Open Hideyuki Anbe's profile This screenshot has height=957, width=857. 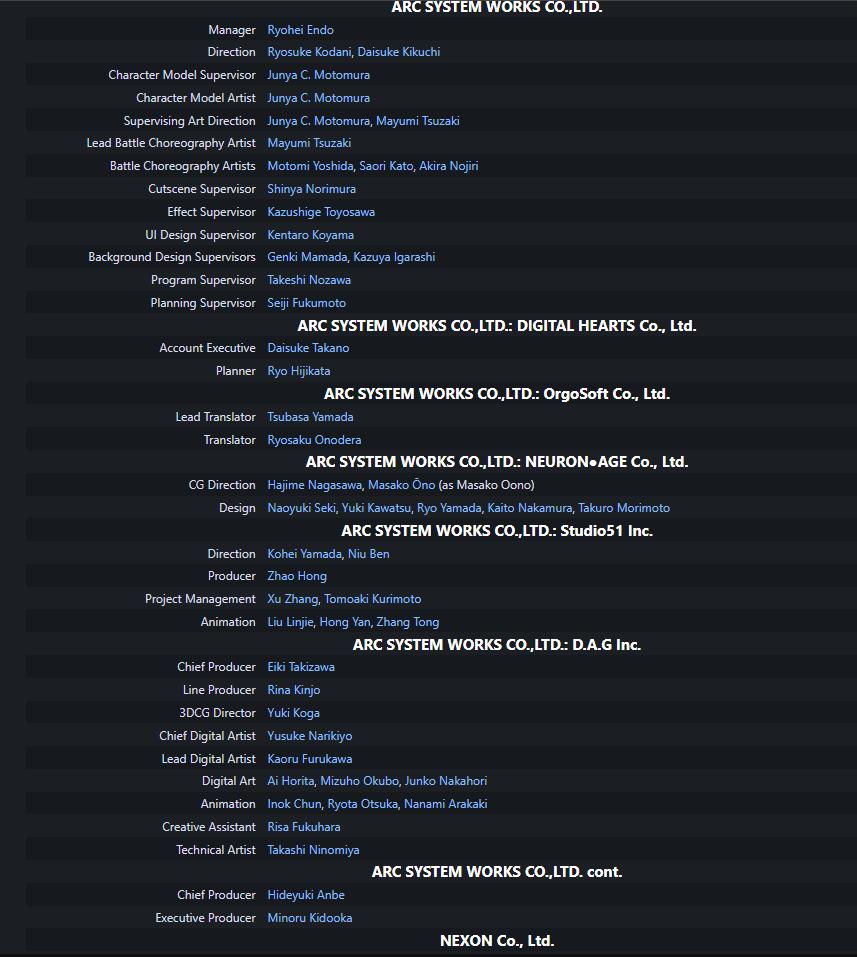[306, 895]
